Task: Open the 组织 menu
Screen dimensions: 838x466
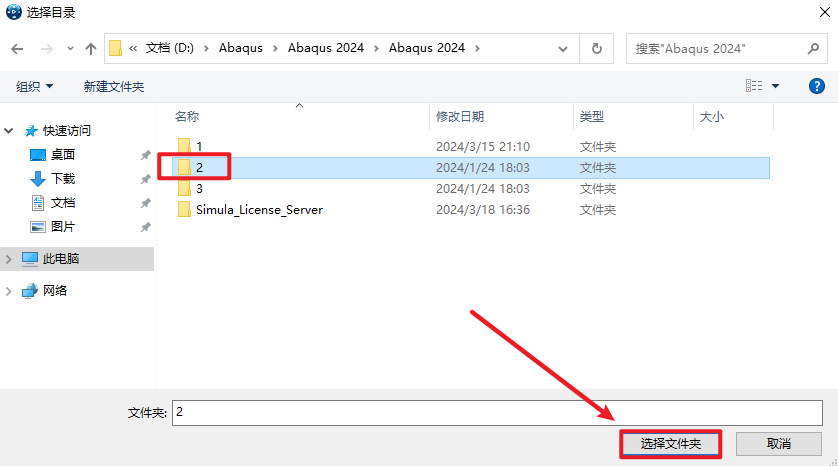Action: coord(35,87)
